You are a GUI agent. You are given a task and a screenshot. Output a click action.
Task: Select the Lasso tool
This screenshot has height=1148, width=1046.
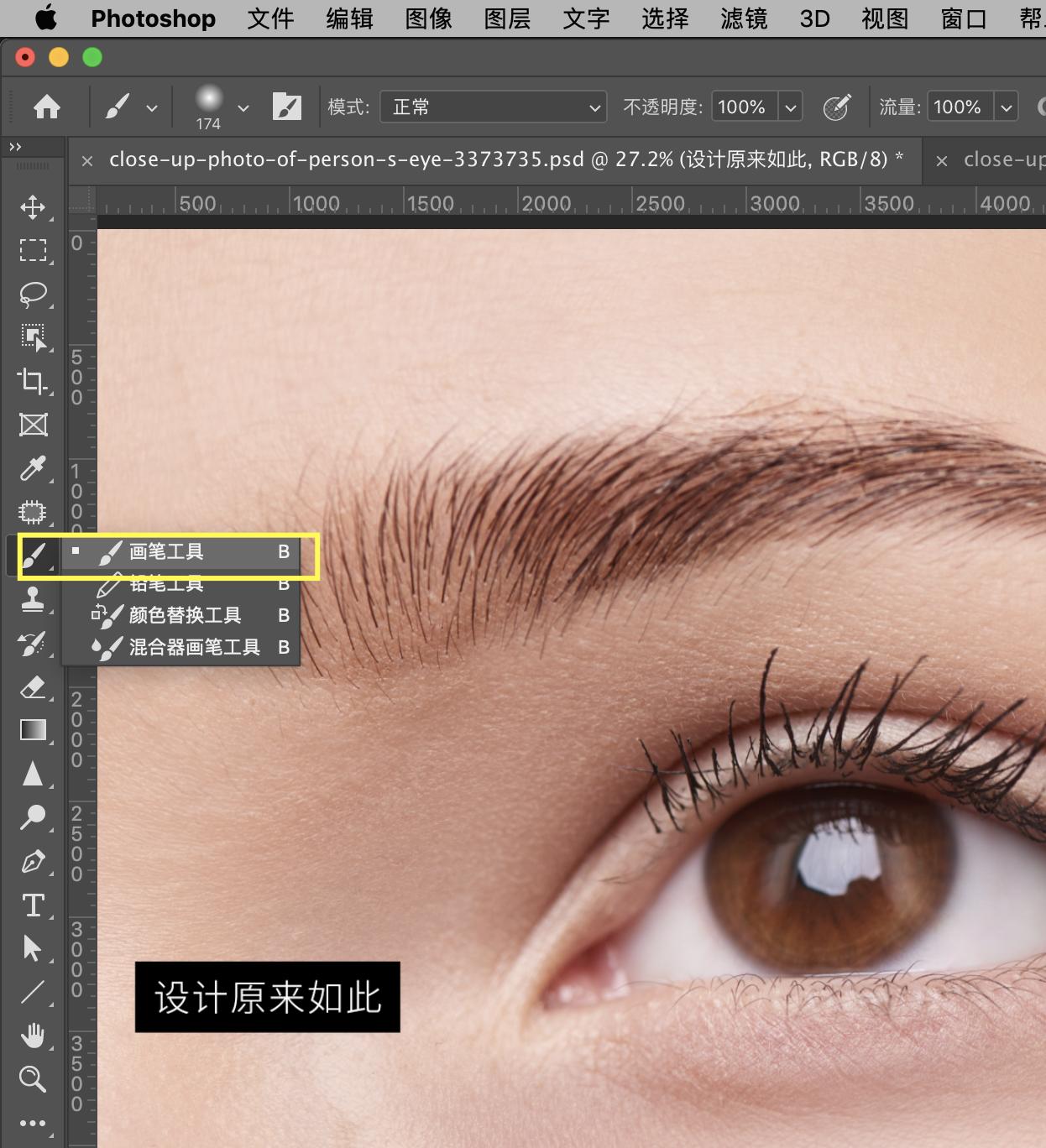point(33,294)
